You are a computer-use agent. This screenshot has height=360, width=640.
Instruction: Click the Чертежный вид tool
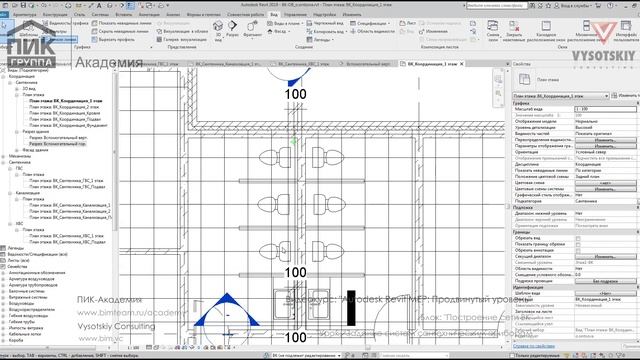point(325,23)
